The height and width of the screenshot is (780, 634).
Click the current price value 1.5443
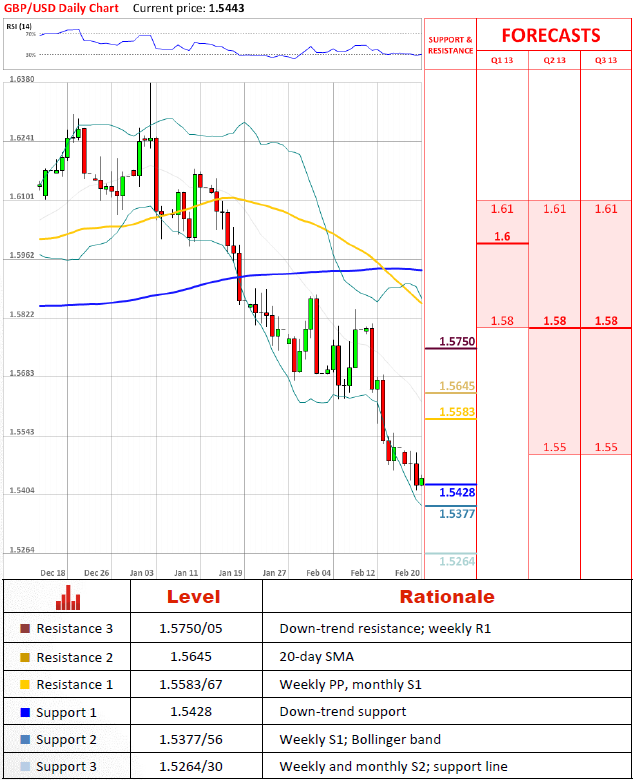point(226,8)
